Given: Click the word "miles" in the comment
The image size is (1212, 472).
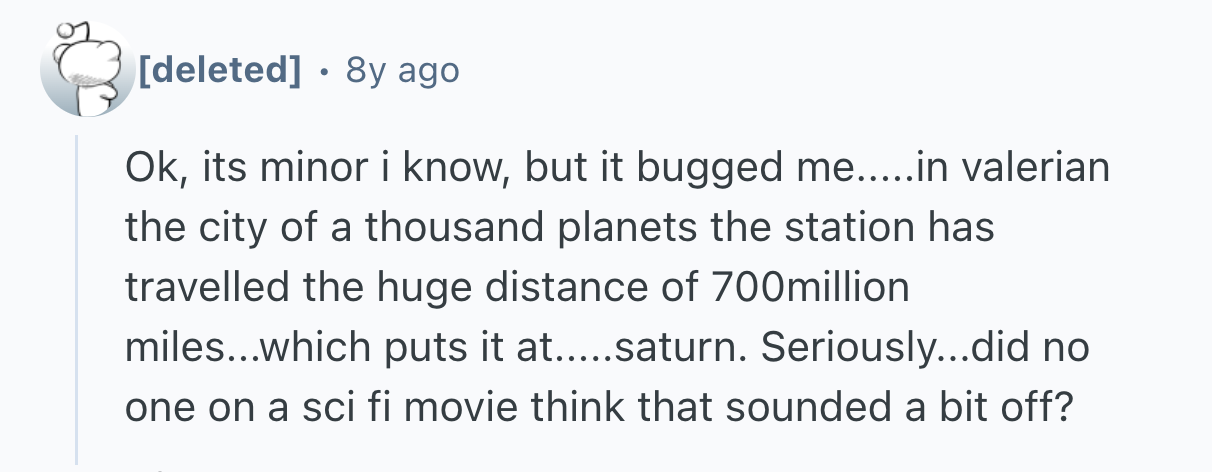Looking at the screenshot, I should point(164,350).
